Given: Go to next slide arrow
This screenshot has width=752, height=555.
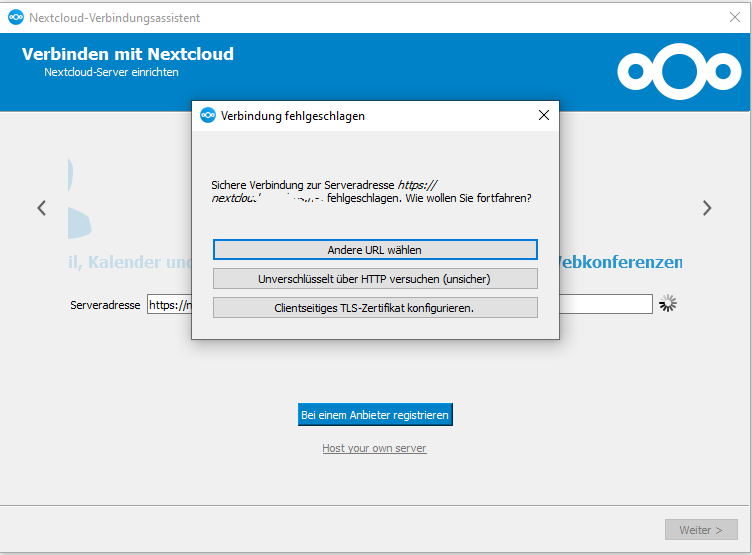Looking at the screenshot, I should [706, 208].
